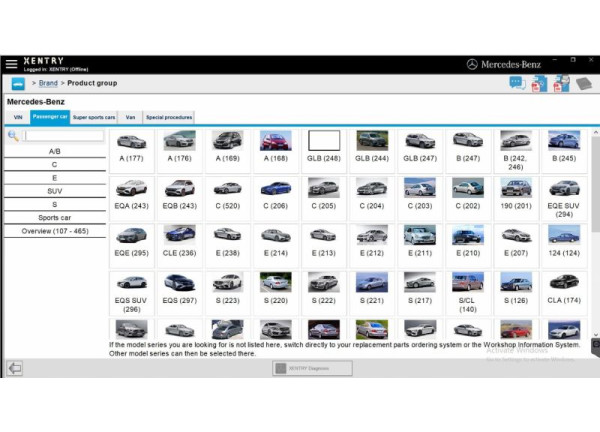Click the model search input field
This screenshot has width=600, height=432.
point(64,135)
